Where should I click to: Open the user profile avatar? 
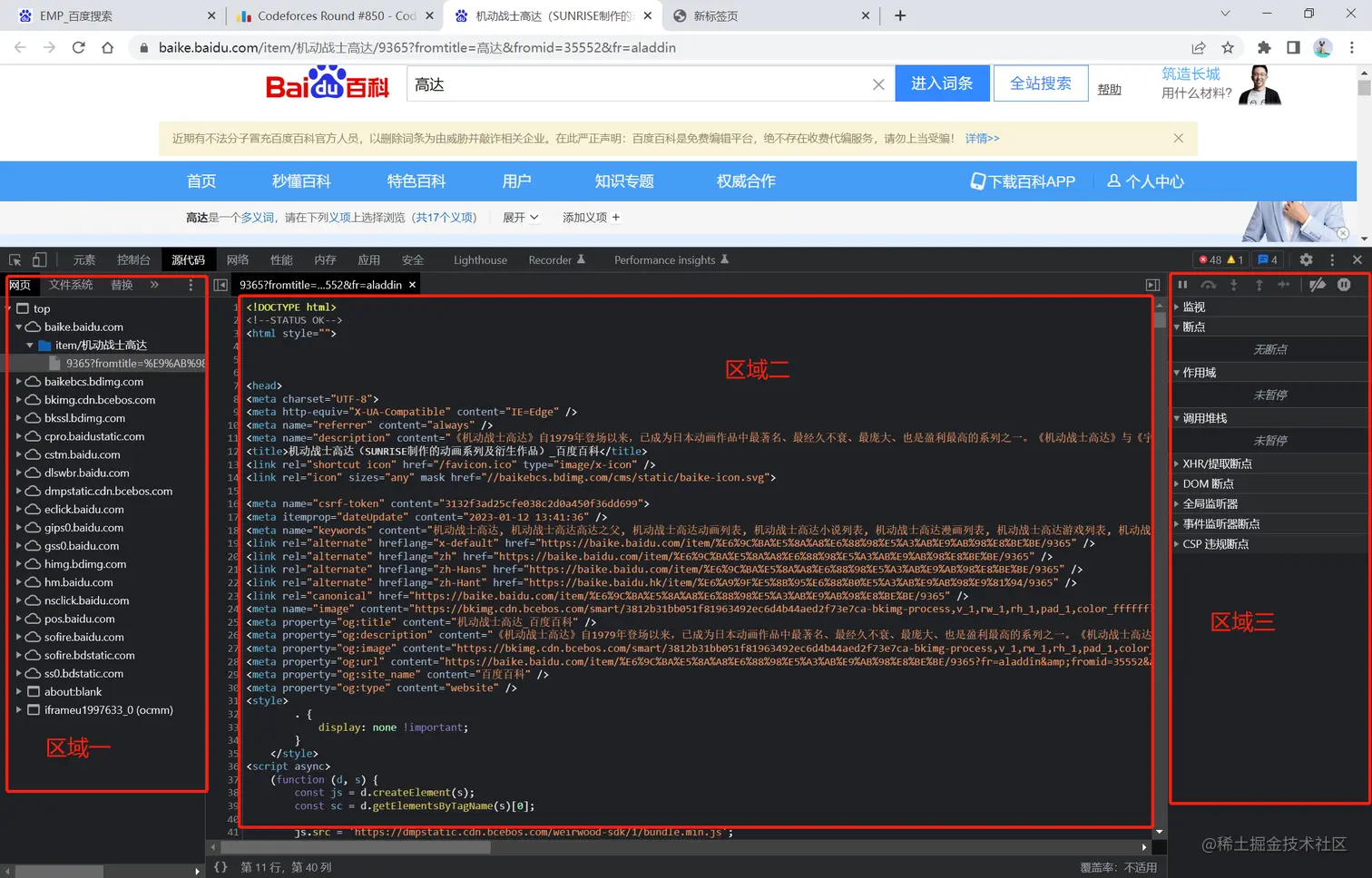(x=1323, y=47)
